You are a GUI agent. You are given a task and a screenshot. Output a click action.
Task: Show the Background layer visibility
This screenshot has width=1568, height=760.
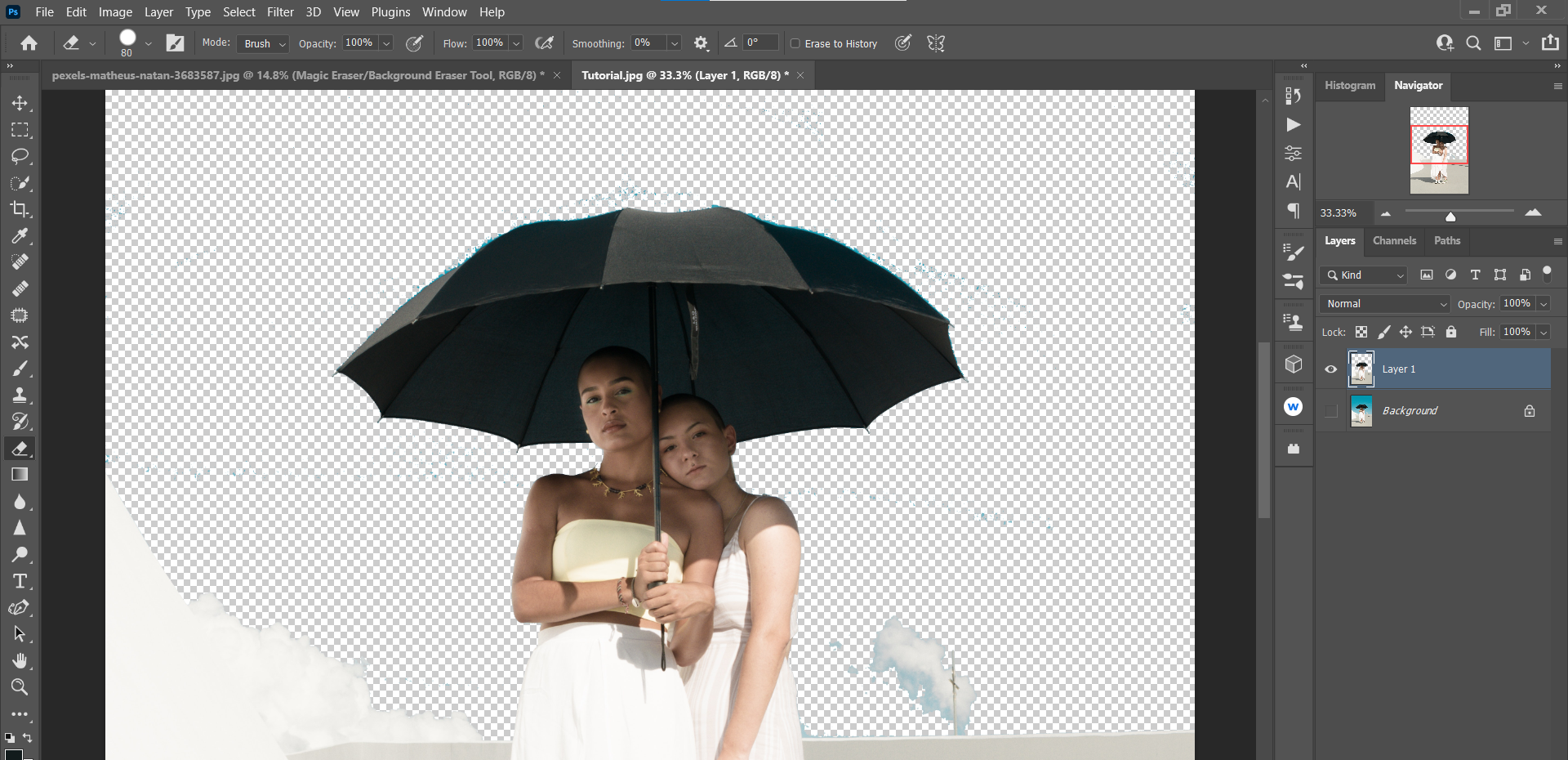click(x=1331, y=410)
